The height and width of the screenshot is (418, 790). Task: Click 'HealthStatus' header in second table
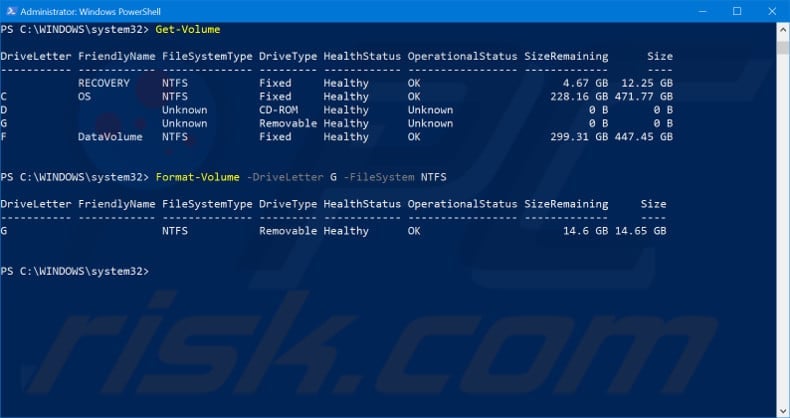coord(362,204)
